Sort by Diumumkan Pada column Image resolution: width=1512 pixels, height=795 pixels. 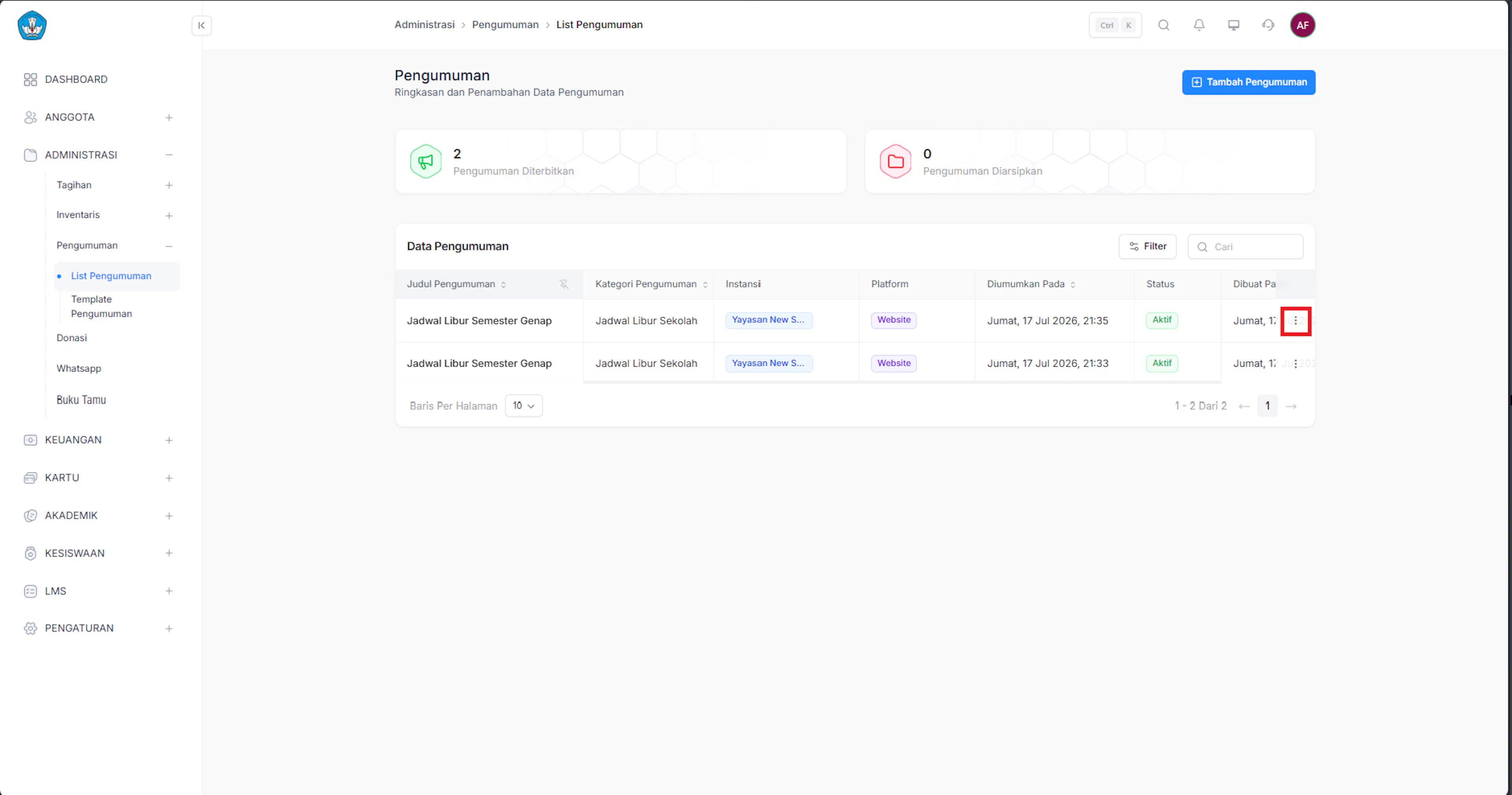coord(1073,285)
